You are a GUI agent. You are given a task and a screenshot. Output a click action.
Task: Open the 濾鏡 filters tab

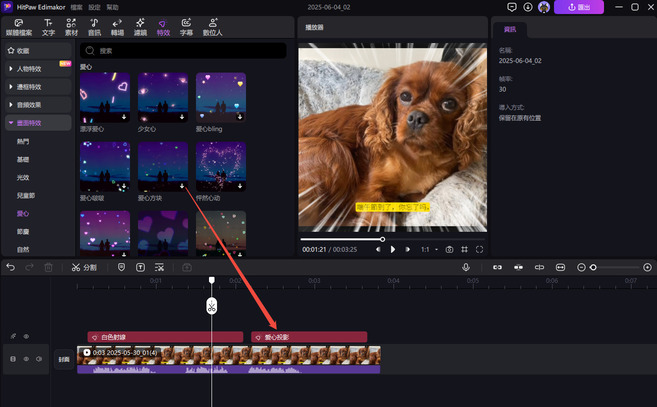[140, 27]
